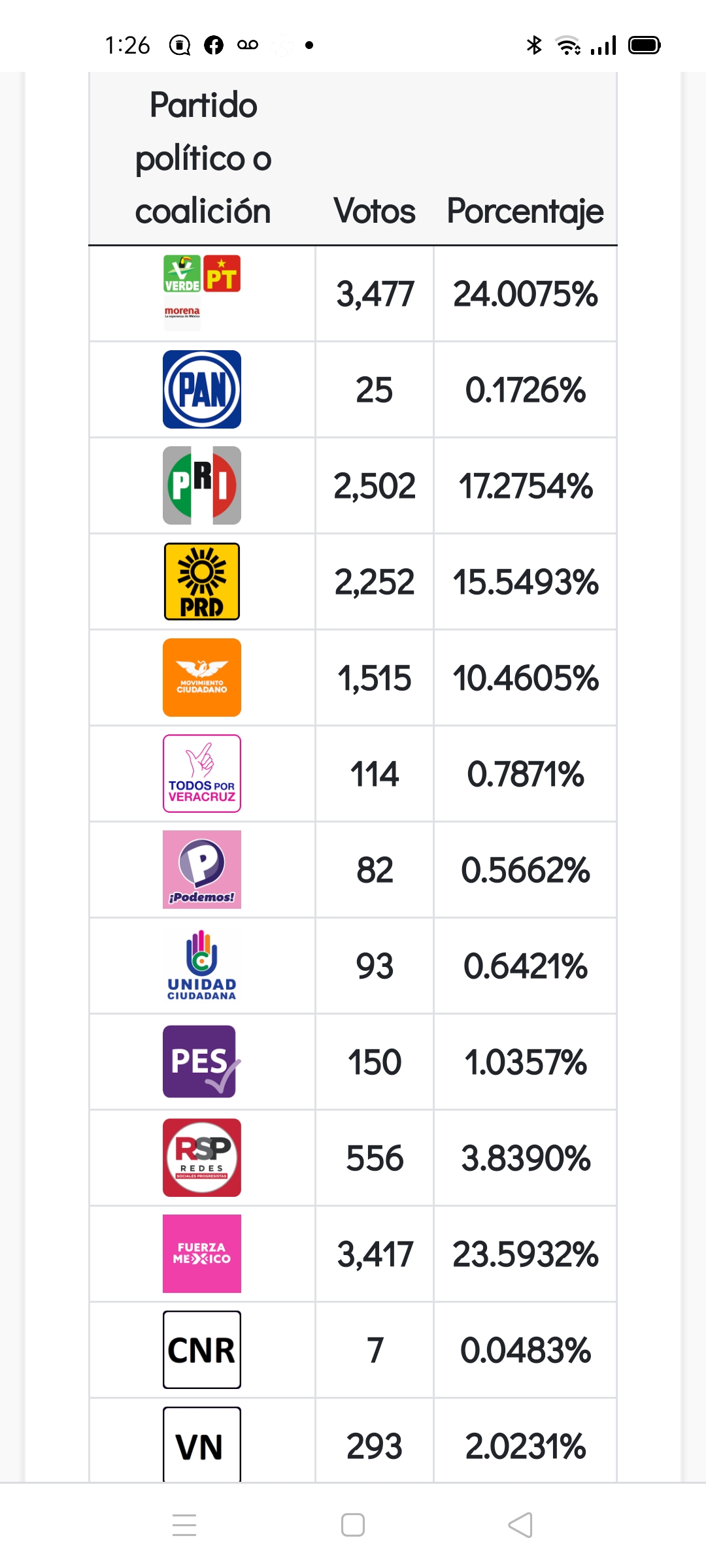The height and width of the screenshot is (1568, 706).
Task: Select the PRD party logo
Action: [x=202, y=581]
